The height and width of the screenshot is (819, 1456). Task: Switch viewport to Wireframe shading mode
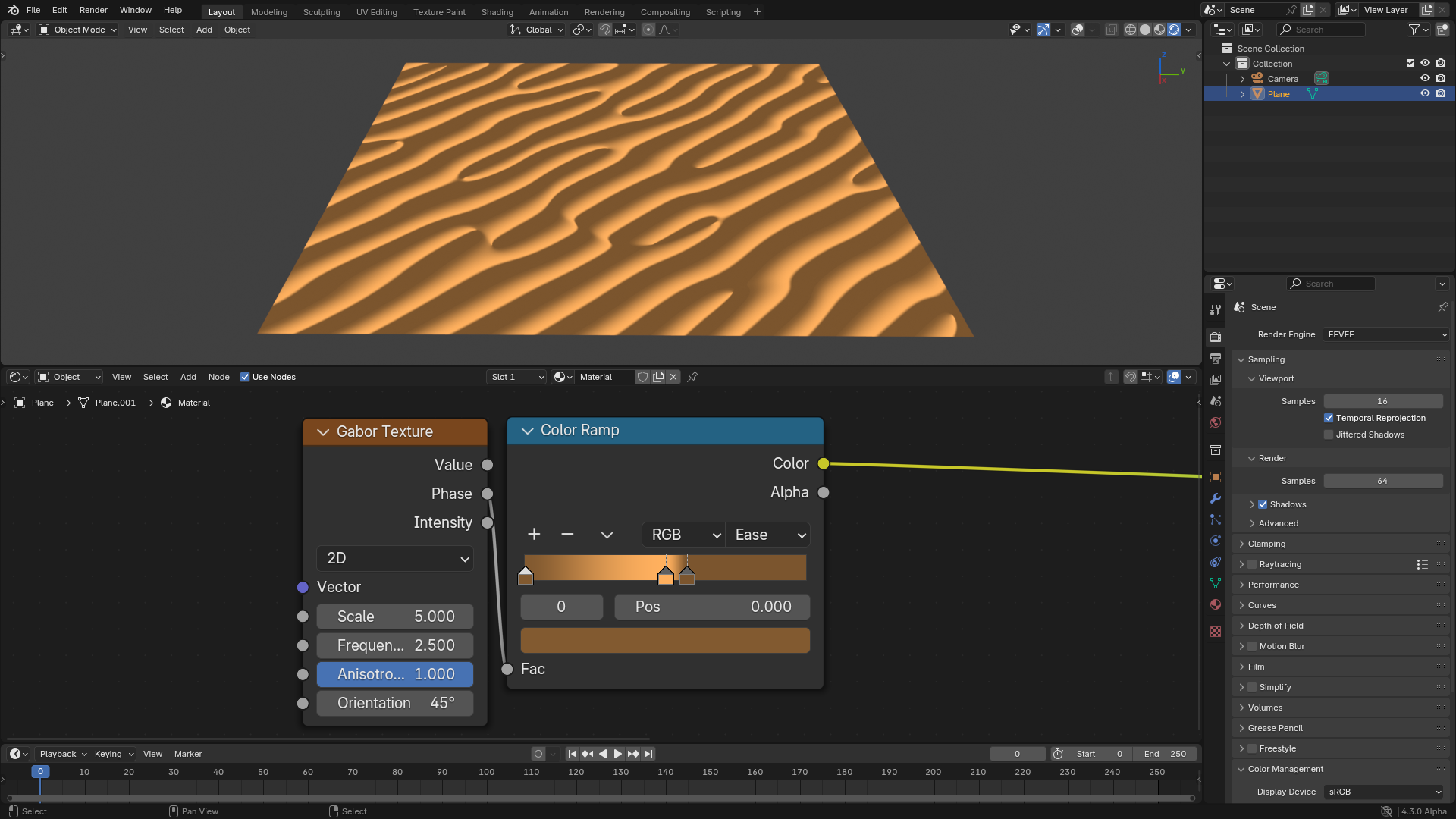1131,30
